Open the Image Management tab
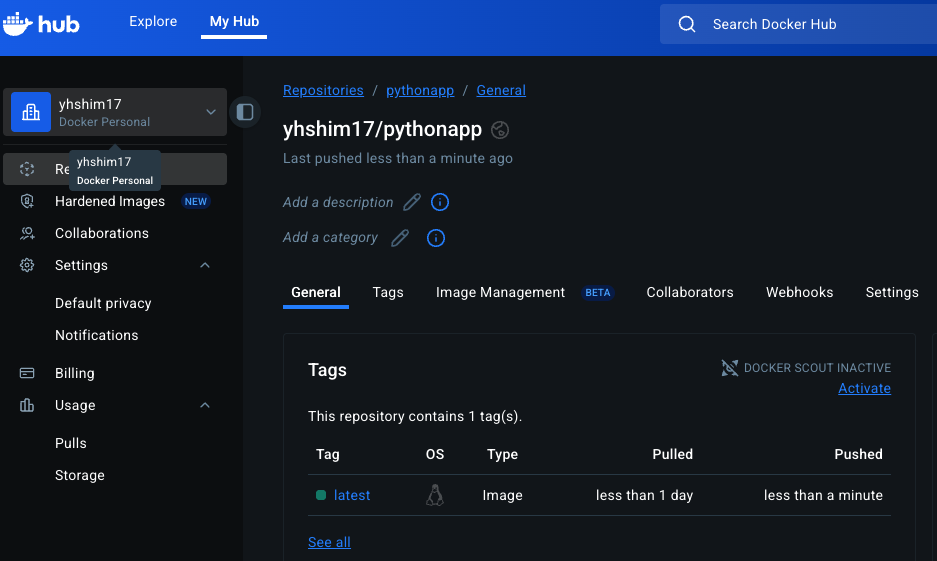Screen dimensions: 937x561 coord(500,292)
